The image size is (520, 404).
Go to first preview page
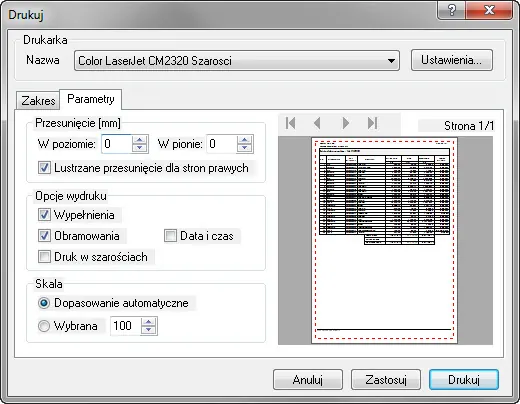[291, 123]
